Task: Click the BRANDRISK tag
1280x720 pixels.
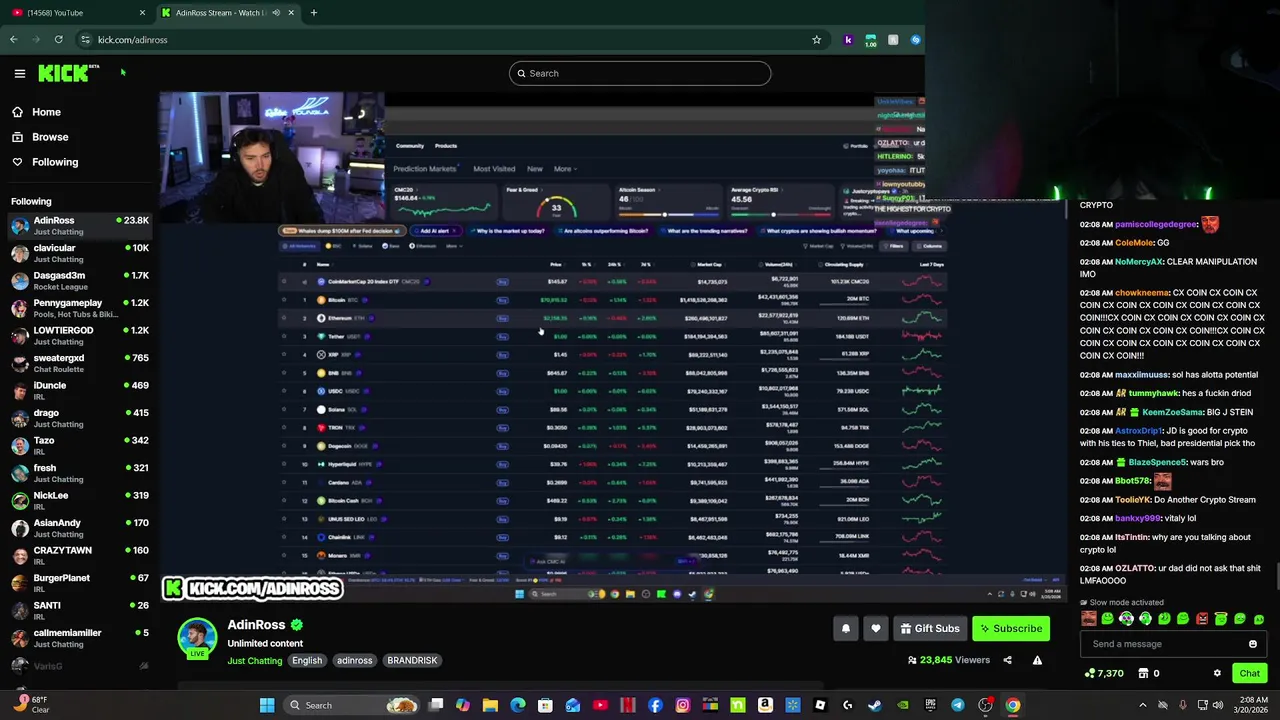Action: 412,661
